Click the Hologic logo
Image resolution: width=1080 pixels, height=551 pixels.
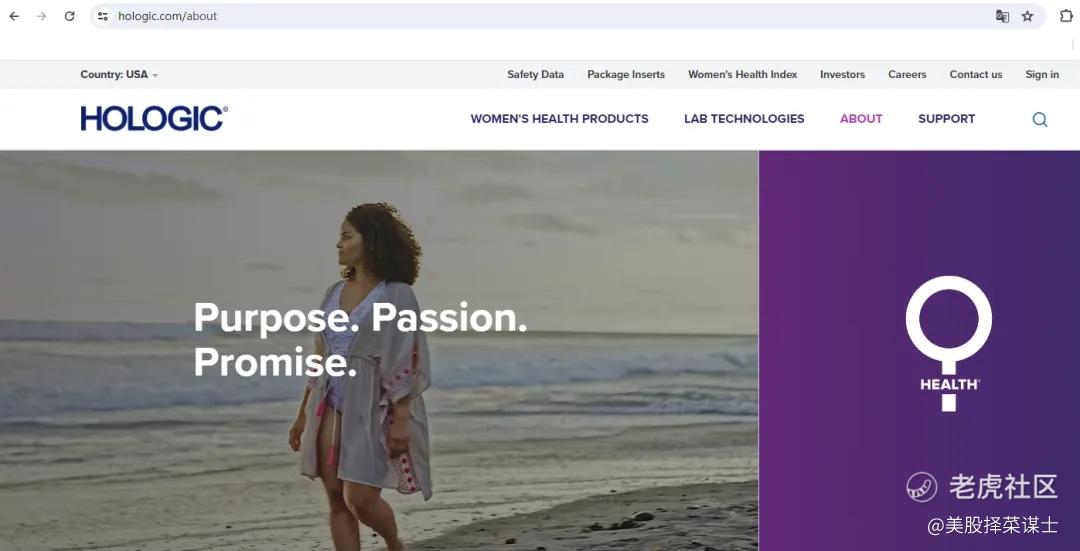pos(154,118)
